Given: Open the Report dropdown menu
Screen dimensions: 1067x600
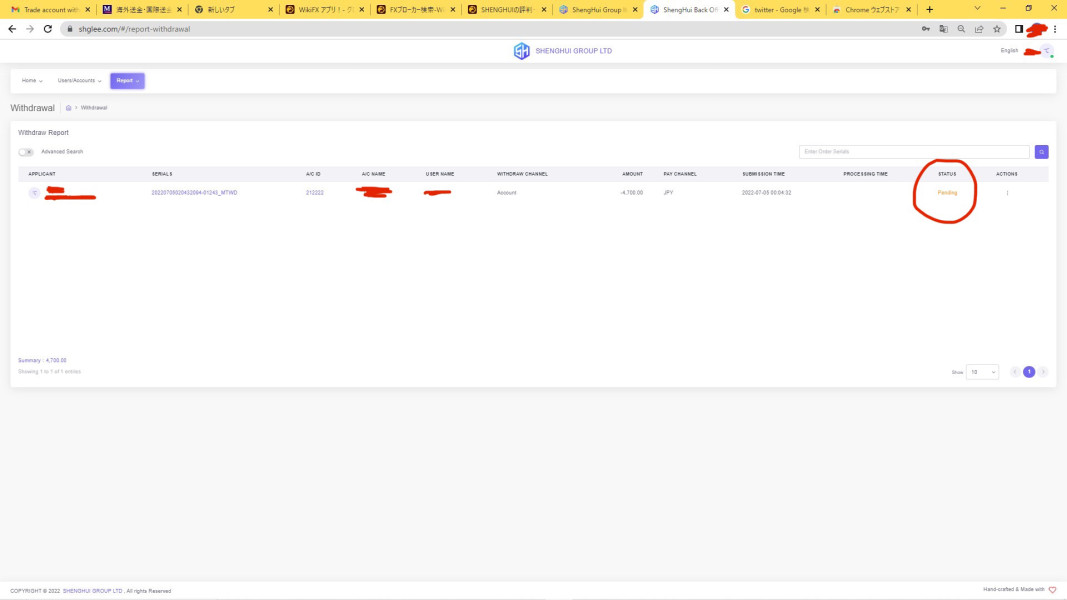Looking at the screenshot, I should pos(127,81).
